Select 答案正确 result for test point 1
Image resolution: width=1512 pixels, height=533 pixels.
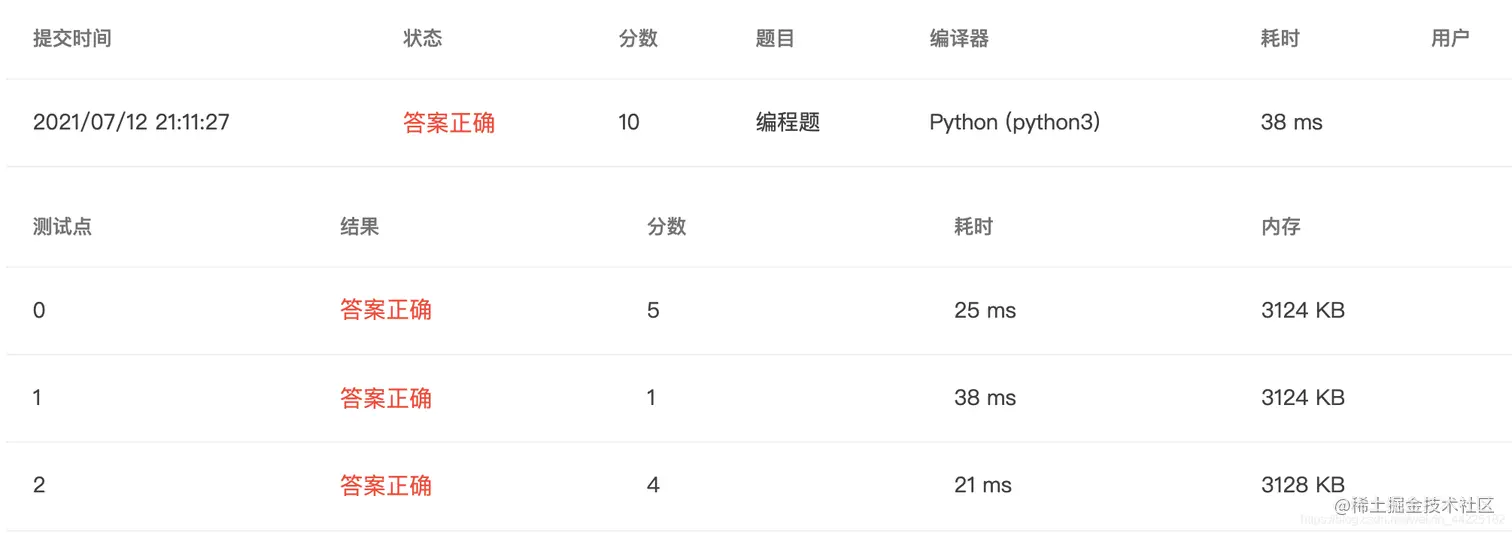(386, 398)
